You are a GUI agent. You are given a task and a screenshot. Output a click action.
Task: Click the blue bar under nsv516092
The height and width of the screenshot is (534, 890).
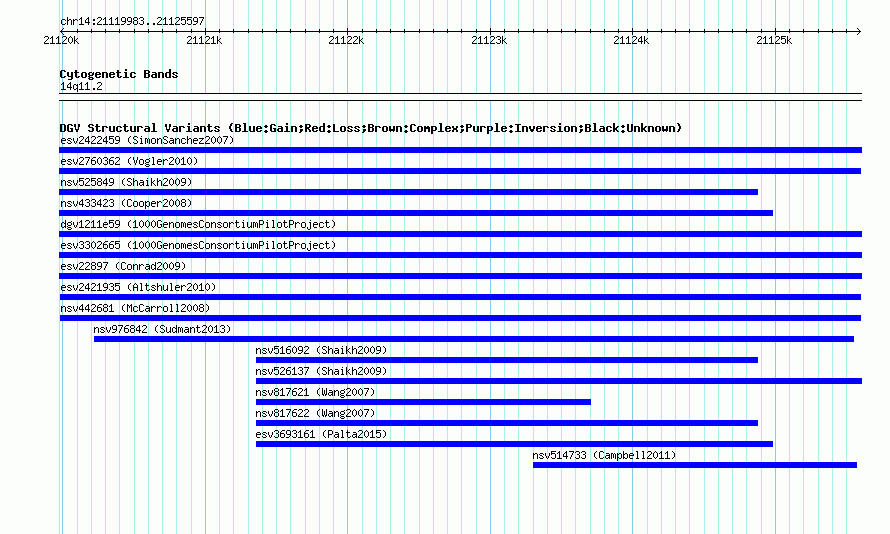[507, 360]
